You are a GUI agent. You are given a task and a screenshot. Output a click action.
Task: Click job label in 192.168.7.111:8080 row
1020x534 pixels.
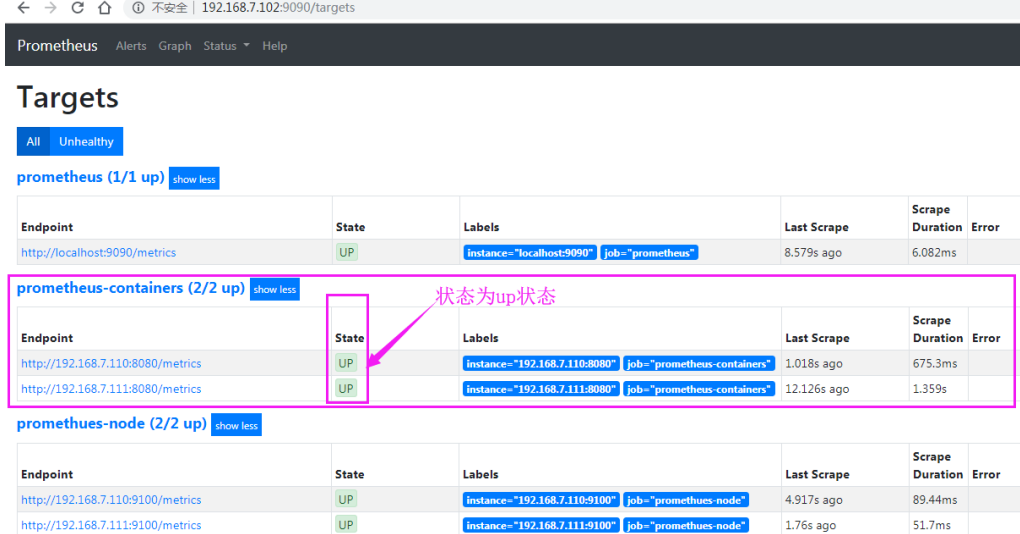point(699,389)
